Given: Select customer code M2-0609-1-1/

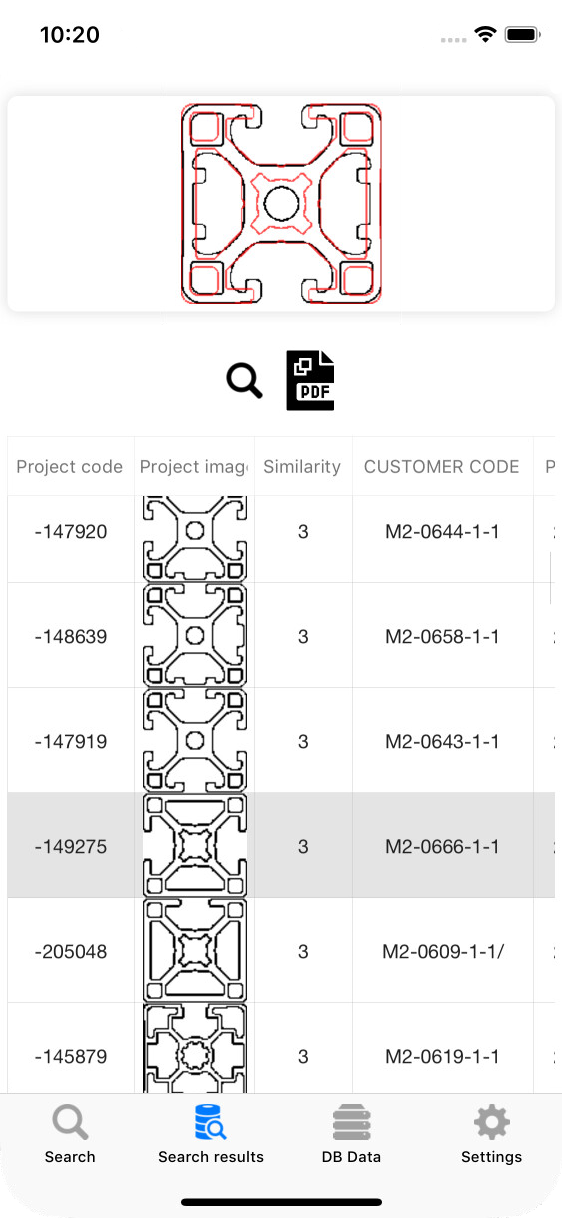Looking at the screenshot, I should tap(443, 951).
